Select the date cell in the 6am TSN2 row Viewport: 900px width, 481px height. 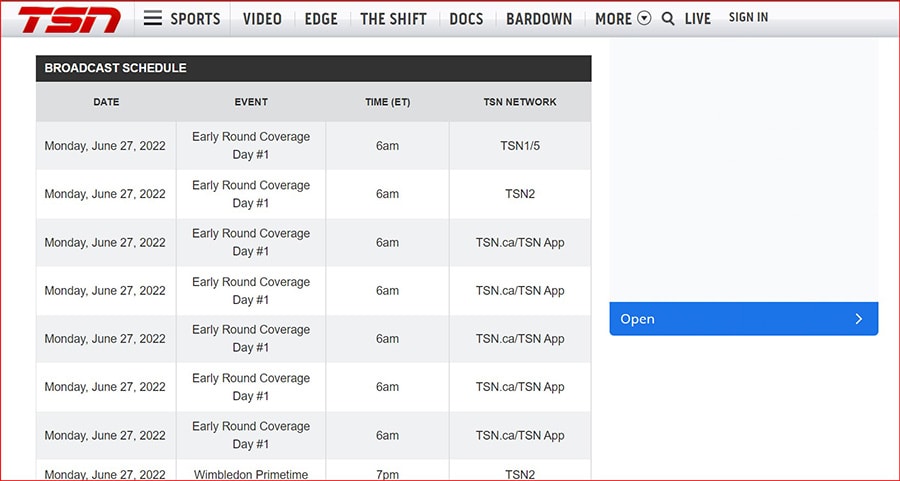pyautogui.click(x=106, y=194)
